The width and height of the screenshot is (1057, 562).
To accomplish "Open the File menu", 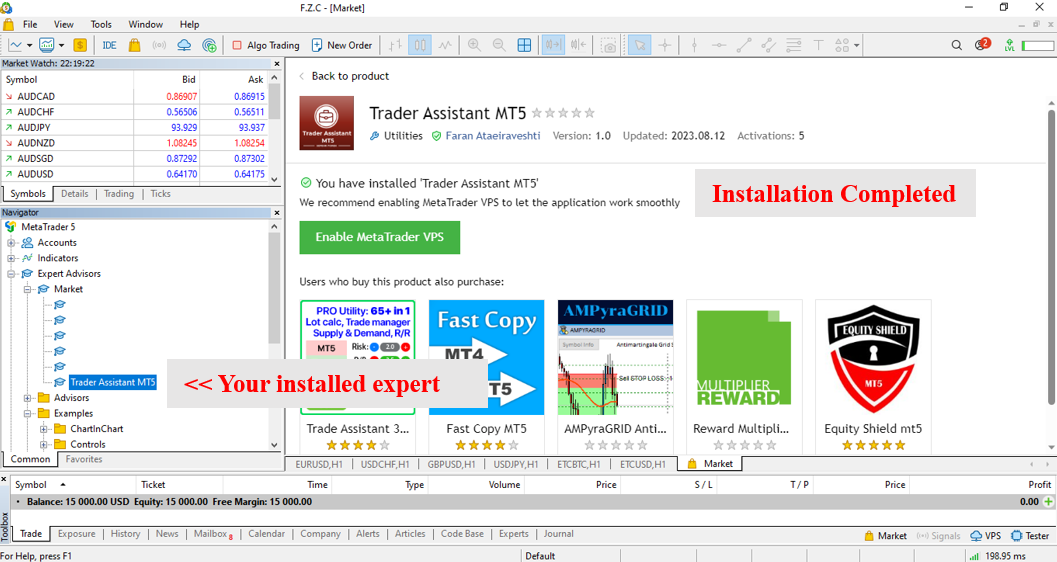I will tap(30, 24).
